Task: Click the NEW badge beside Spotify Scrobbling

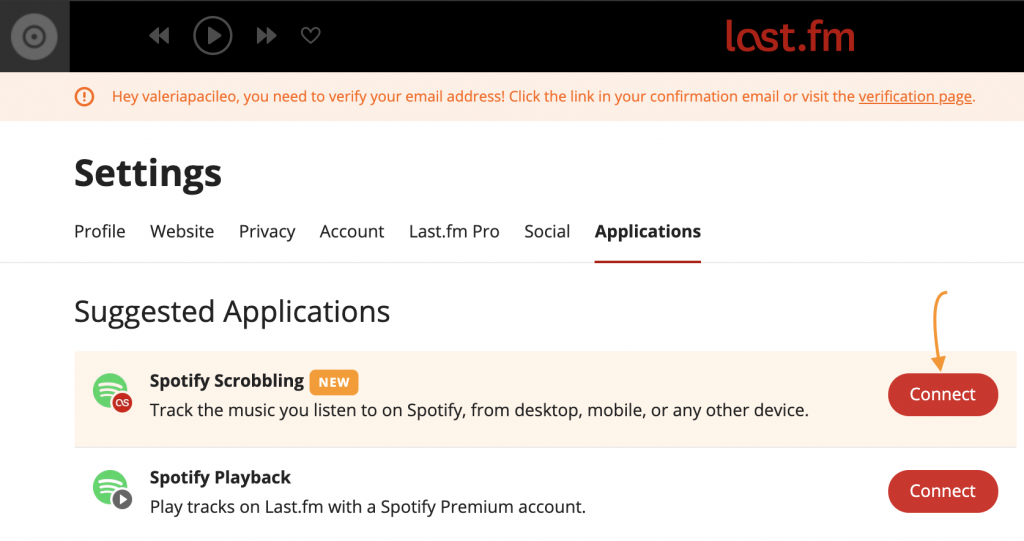Action: pos(334,382)
